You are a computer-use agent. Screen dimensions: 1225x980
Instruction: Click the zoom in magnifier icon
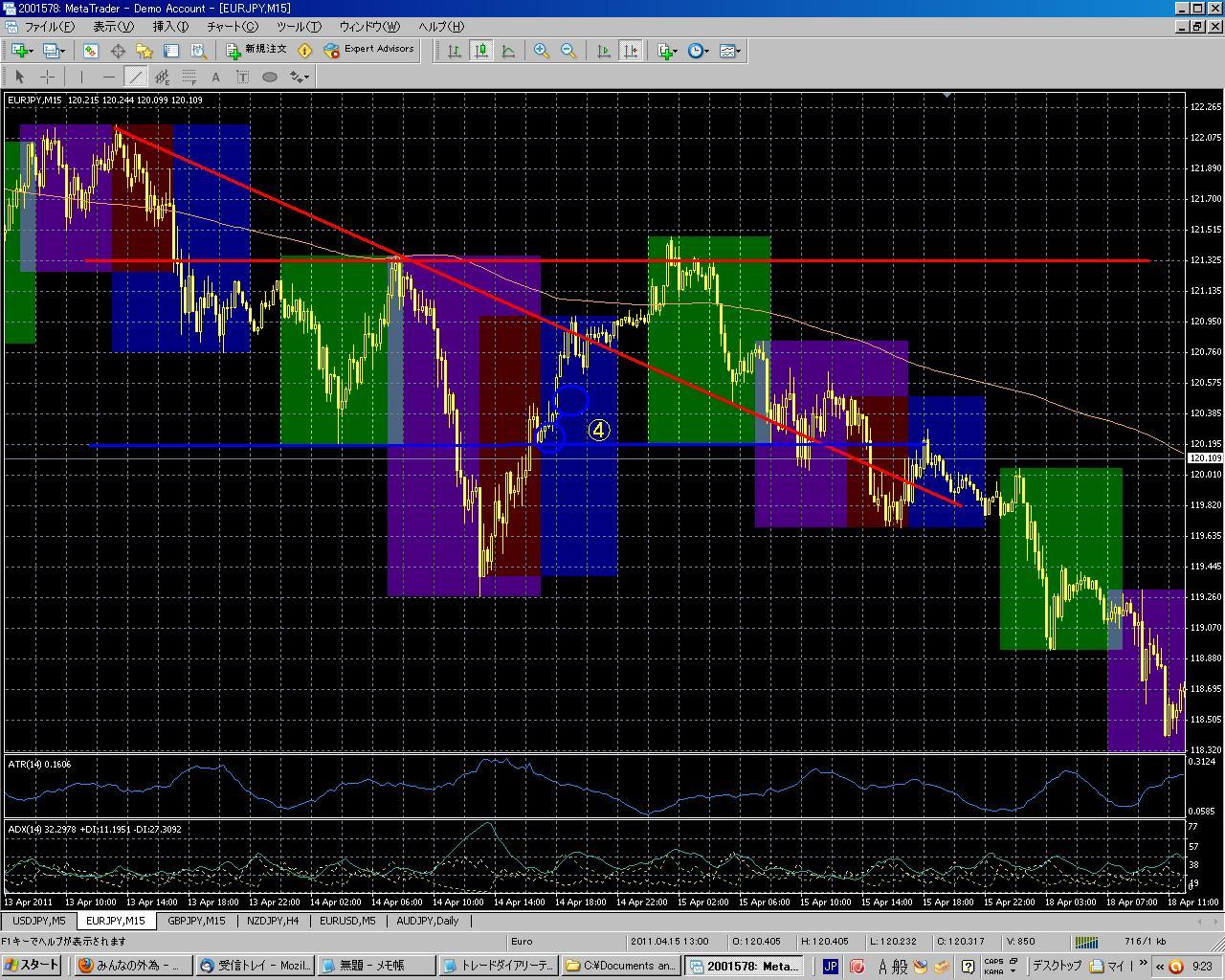point(542,51)
